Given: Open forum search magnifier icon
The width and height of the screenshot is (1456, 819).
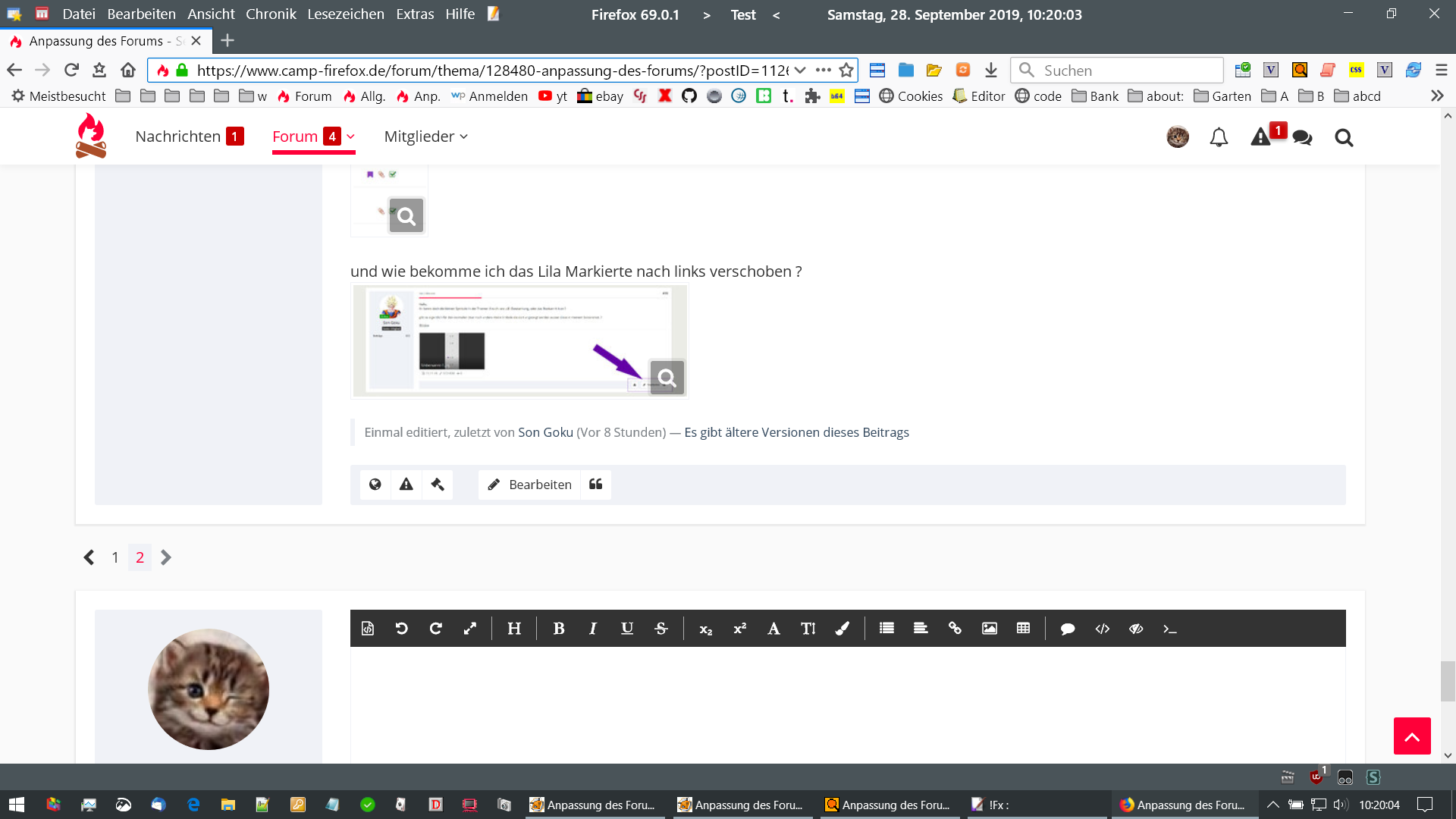Looking at the screenshot, I should [x=1344, y=137].
